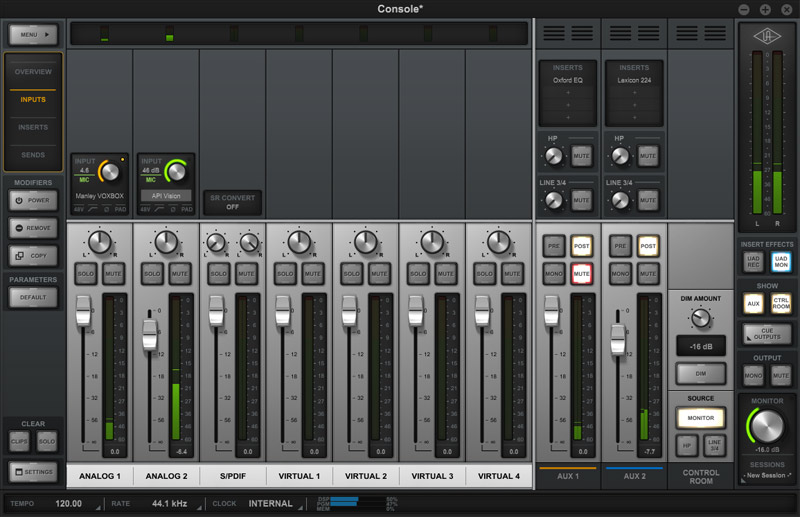This screenshot has width=800, height=517.
Task: Click the S/PDIF right pan knob
Action: tap(249, 242)
